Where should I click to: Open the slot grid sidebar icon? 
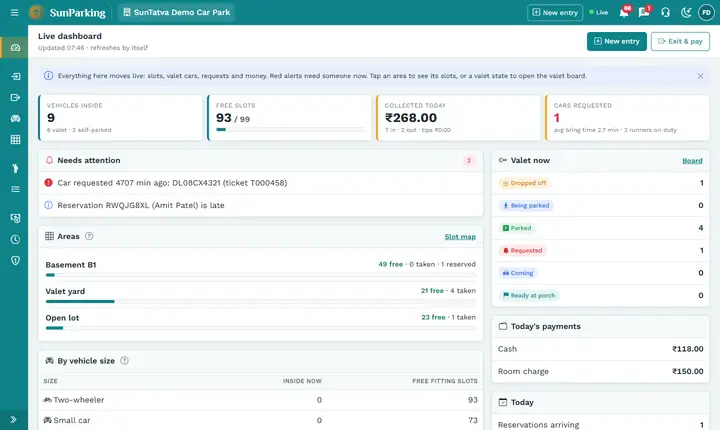(15, 140)
